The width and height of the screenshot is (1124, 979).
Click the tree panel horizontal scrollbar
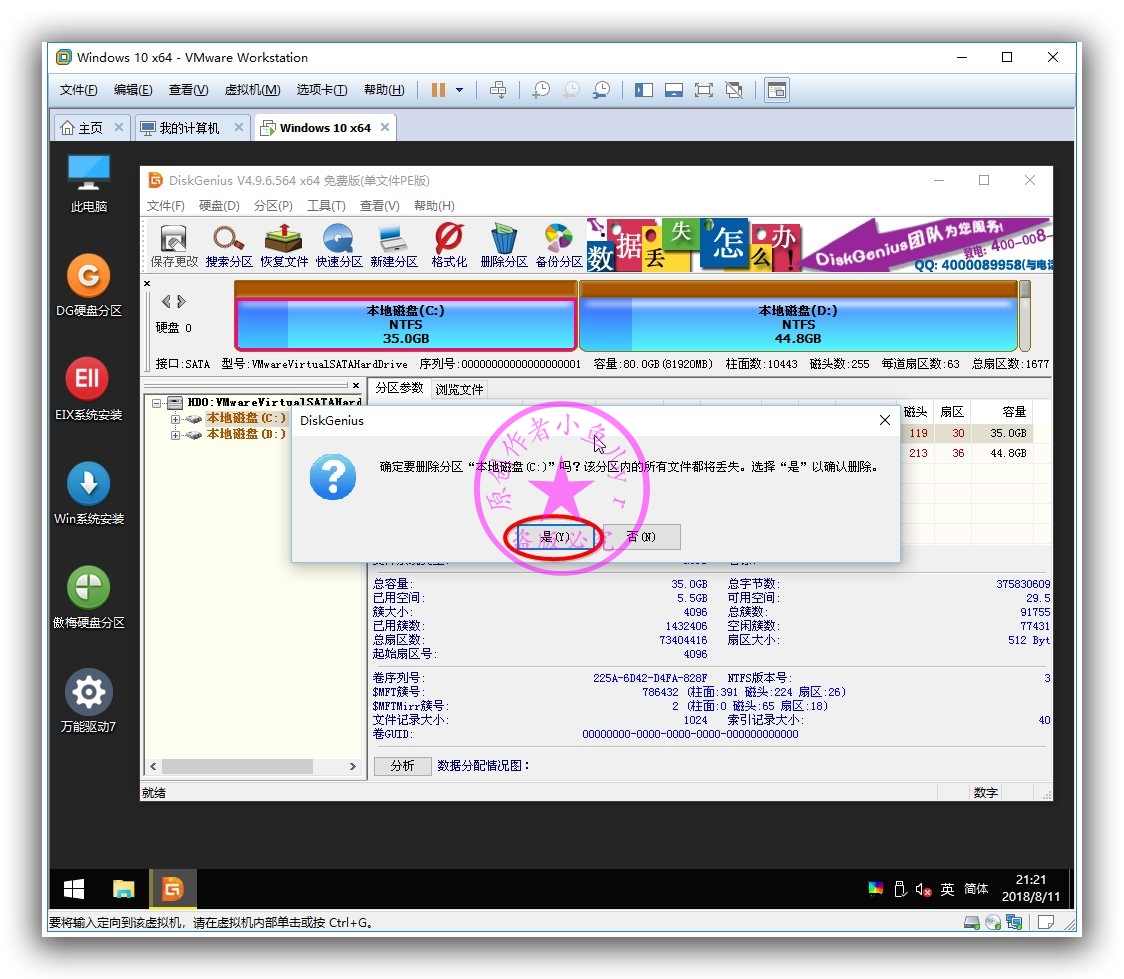(237, 766)
